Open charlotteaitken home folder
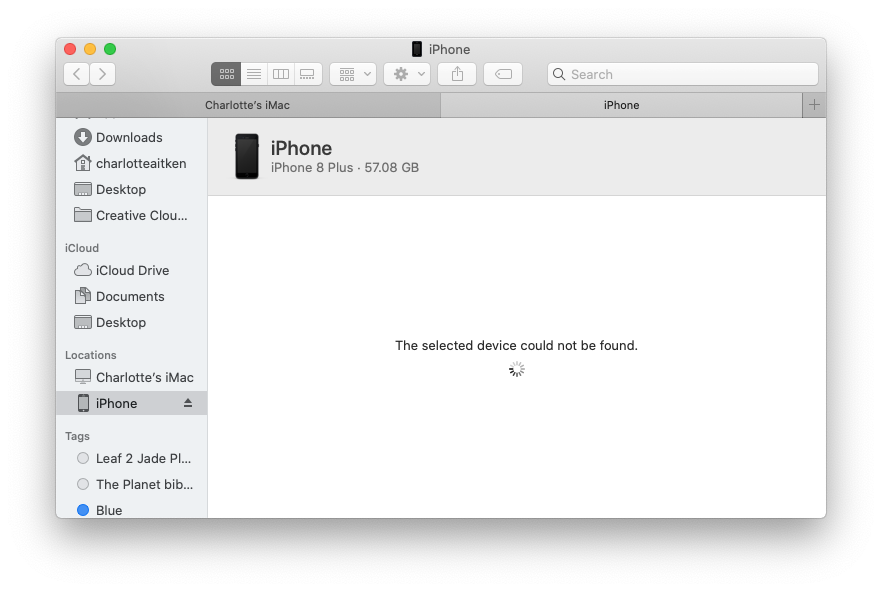This screenshot has height=592, width=882. 132,163
